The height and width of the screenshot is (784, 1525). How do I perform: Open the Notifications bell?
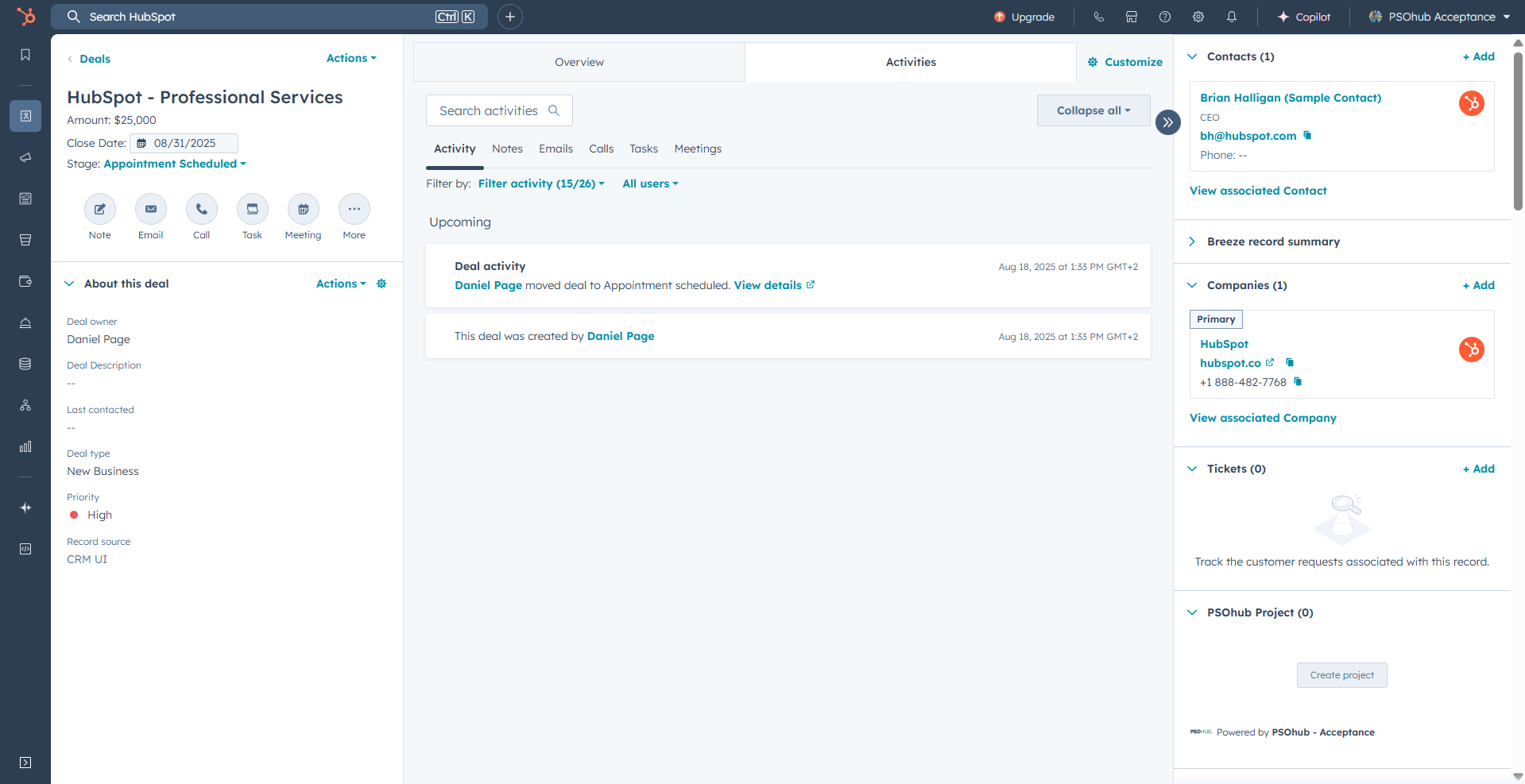tap(1232, 17)
